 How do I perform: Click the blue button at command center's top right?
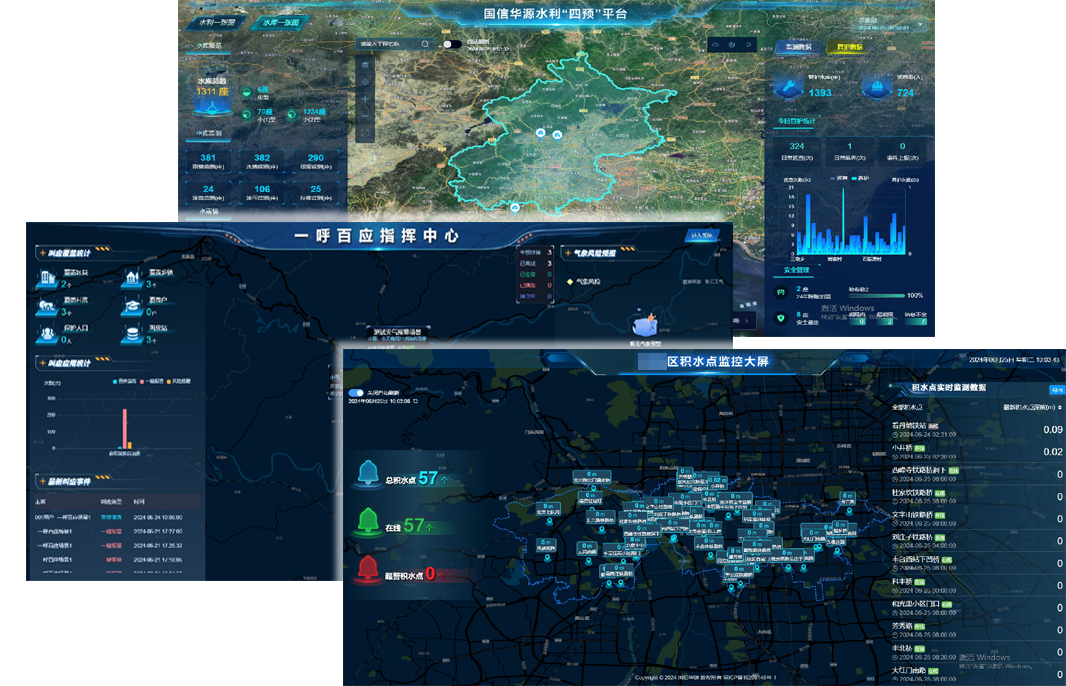[702, 235]
